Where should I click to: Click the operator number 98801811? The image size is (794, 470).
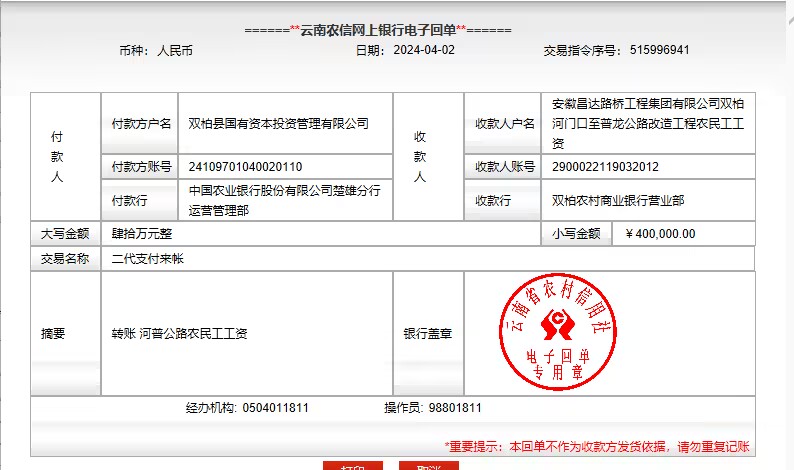pyautogui.click(x=455, y=409)
